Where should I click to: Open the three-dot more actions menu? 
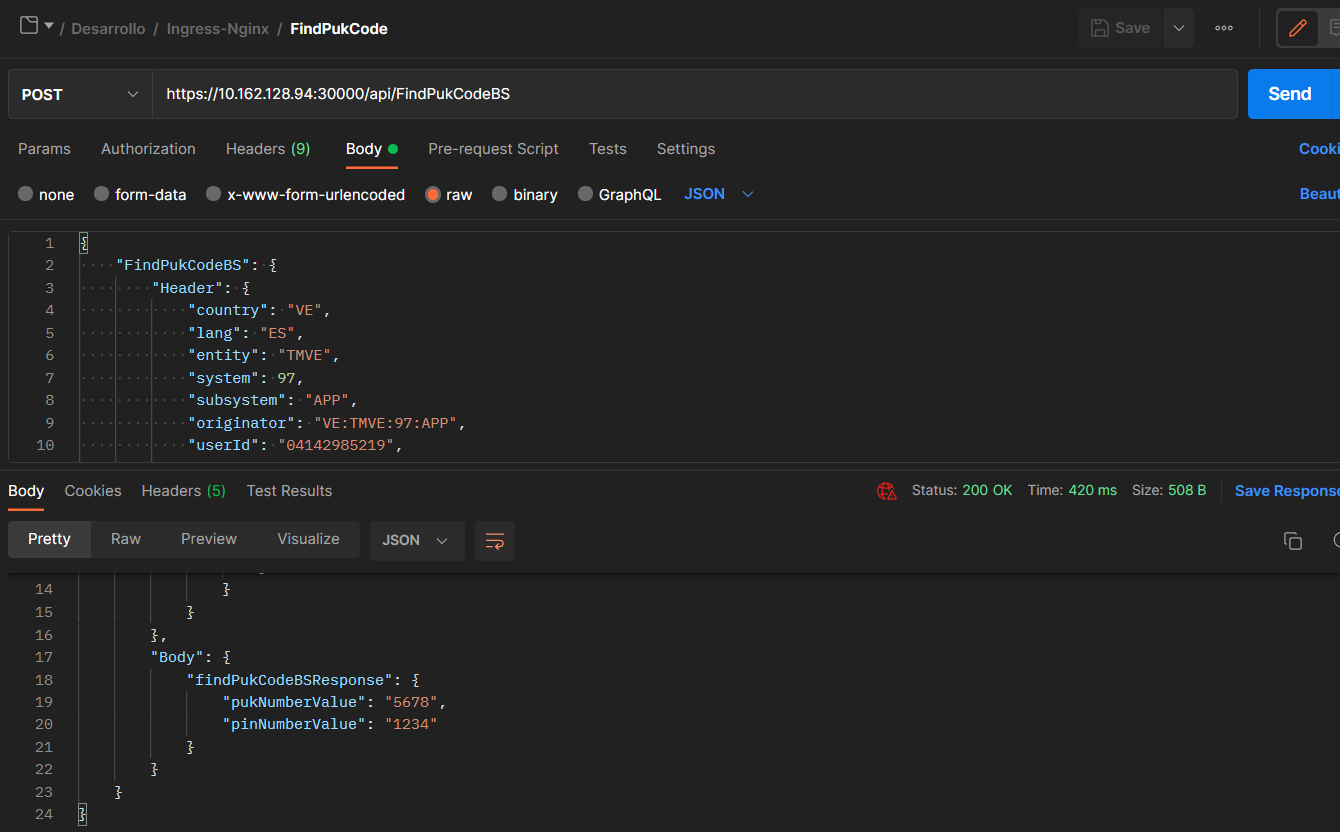coord(1224,28)
